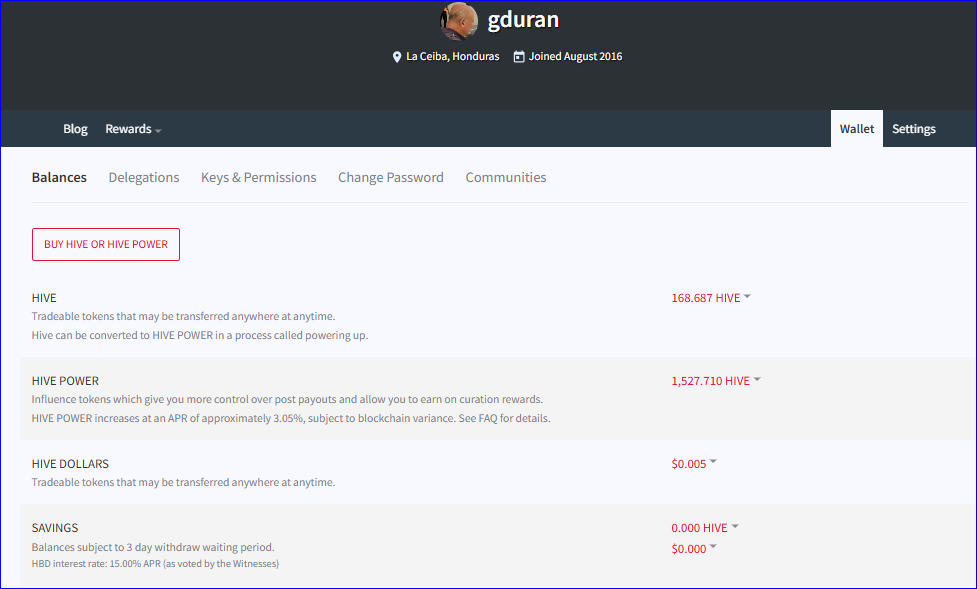Open the savings 0.000 HIVE dropdown
Viewport: 977px width, 589px height.
(705, 528)
